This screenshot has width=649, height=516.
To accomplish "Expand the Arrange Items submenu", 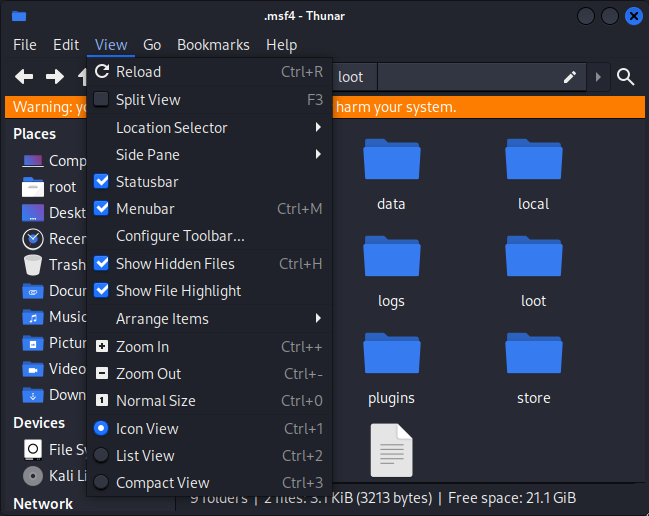I will [209, 318].
